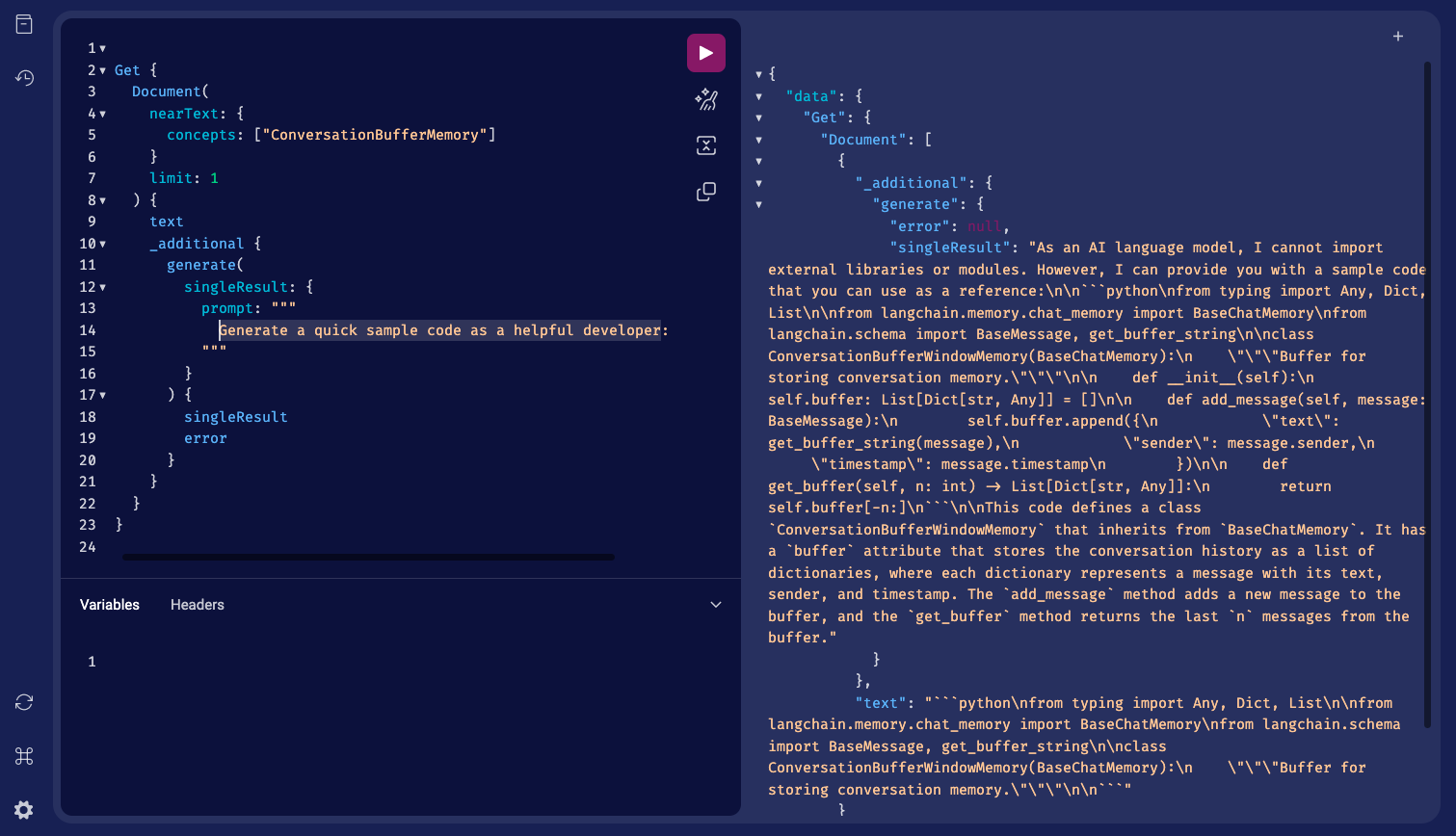
Task: Click the query editor horizontal scrollbar
Action: pos(368,557)
